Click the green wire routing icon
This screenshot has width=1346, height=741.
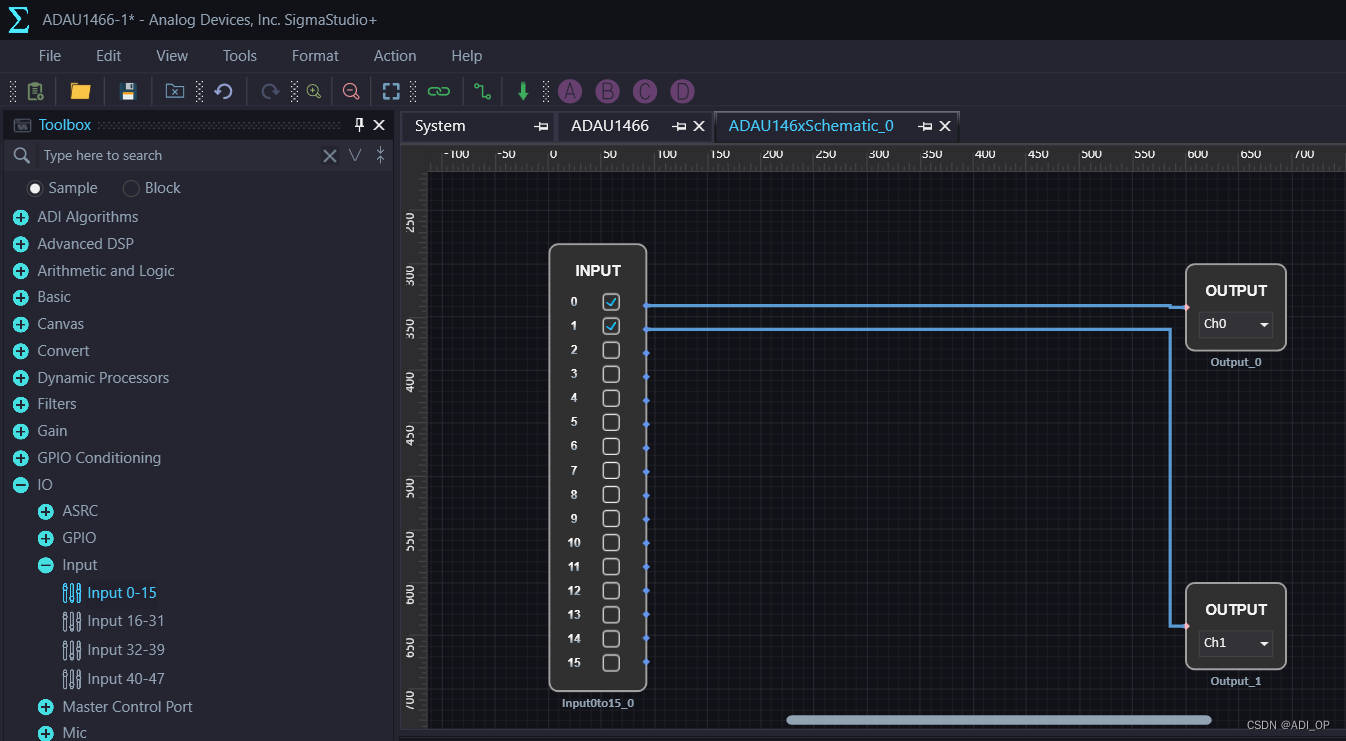pyautogui.click(x=483, y=92)
